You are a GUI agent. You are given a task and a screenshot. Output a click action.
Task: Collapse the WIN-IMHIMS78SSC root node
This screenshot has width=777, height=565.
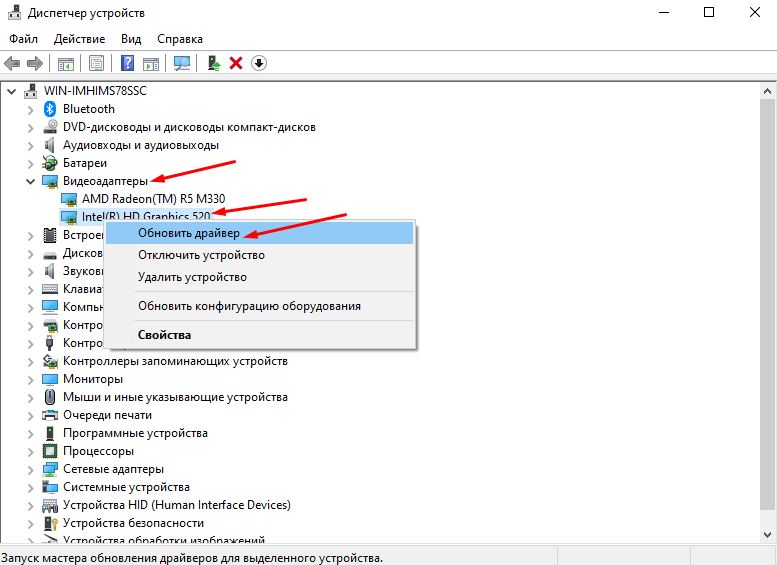click(x=11, y=91)
